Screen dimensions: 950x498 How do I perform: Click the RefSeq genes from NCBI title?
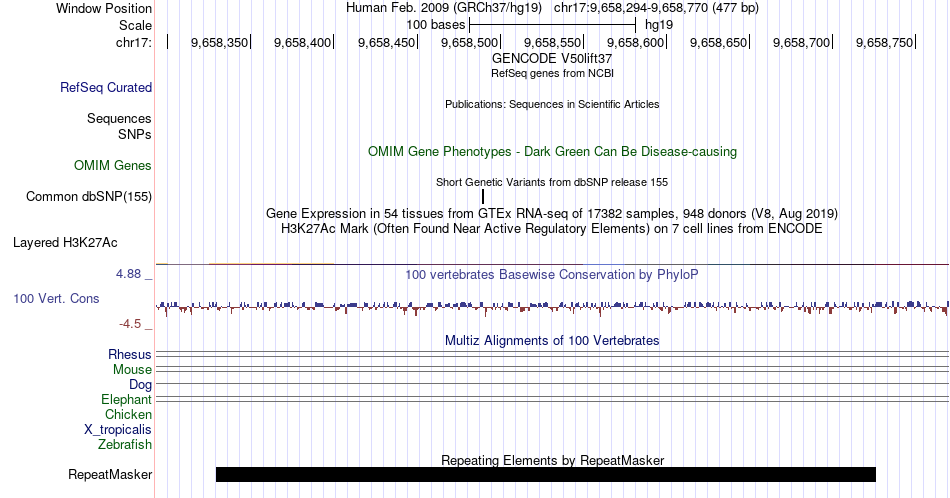[552, 73]
